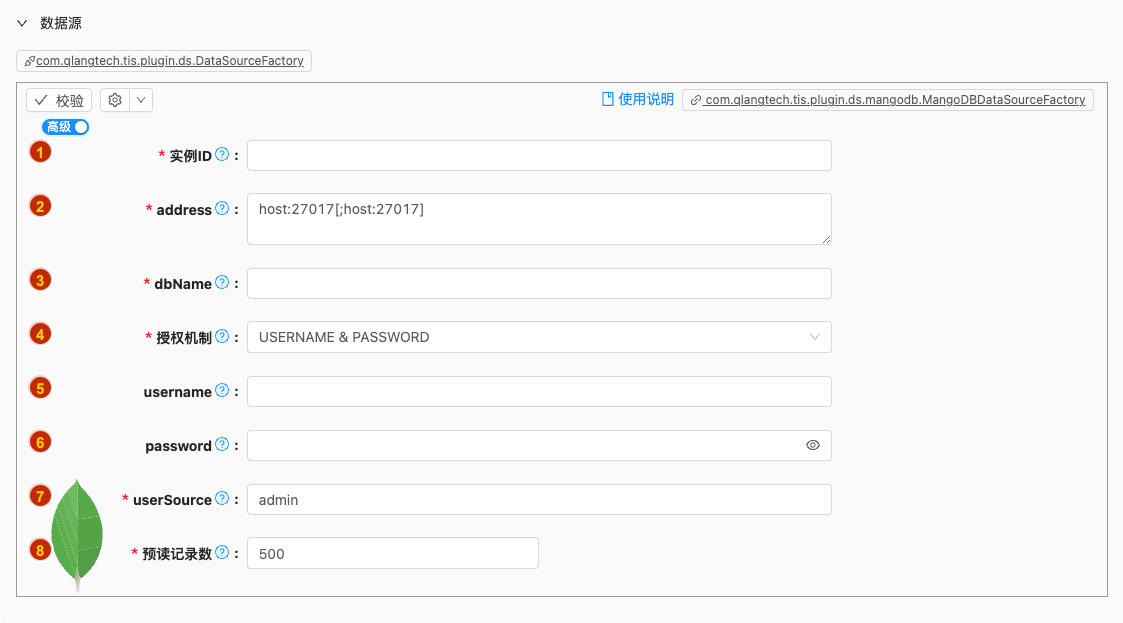Open the dbName help tooltip icon

click(x=222, y=283)
